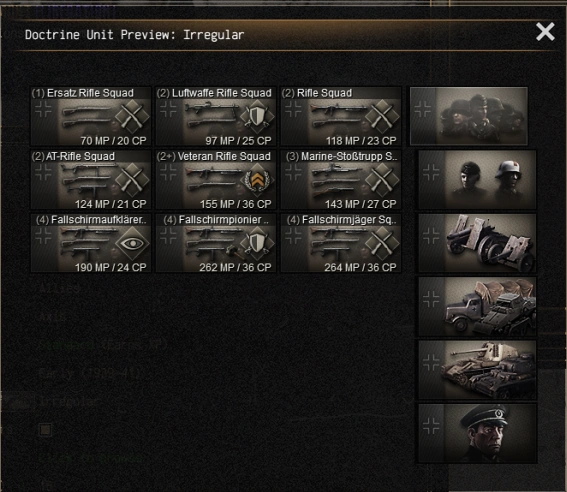Open the Fallschirmaufklärer unit card

[x=91, y=243]
